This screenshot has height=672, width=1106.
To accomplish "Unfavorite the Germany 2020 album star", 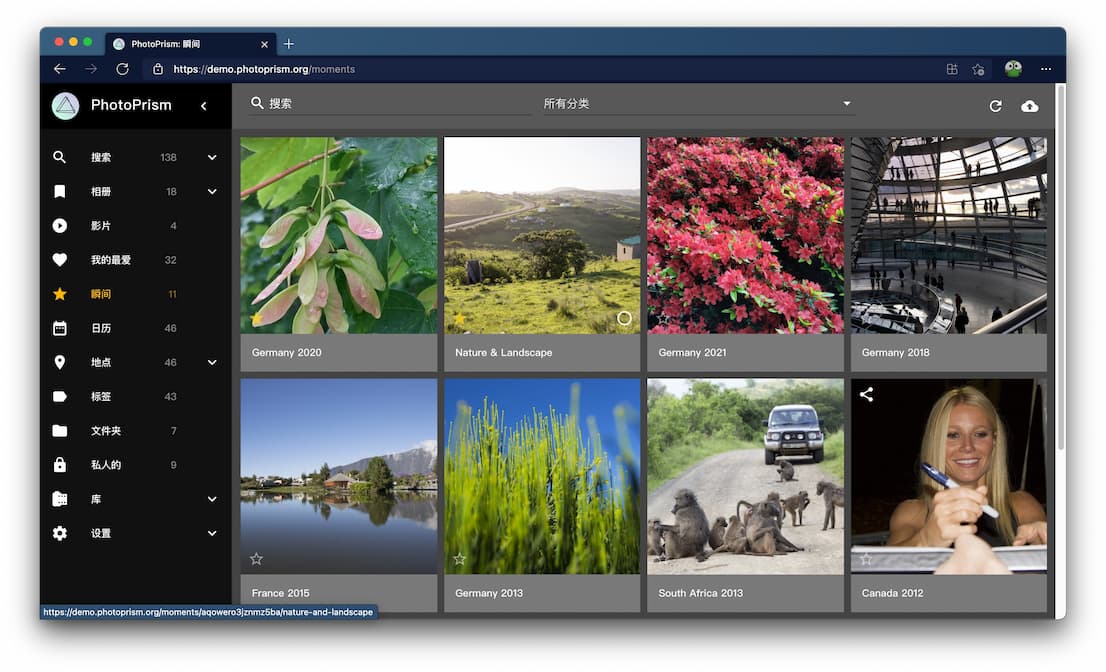I will point(256,318).
